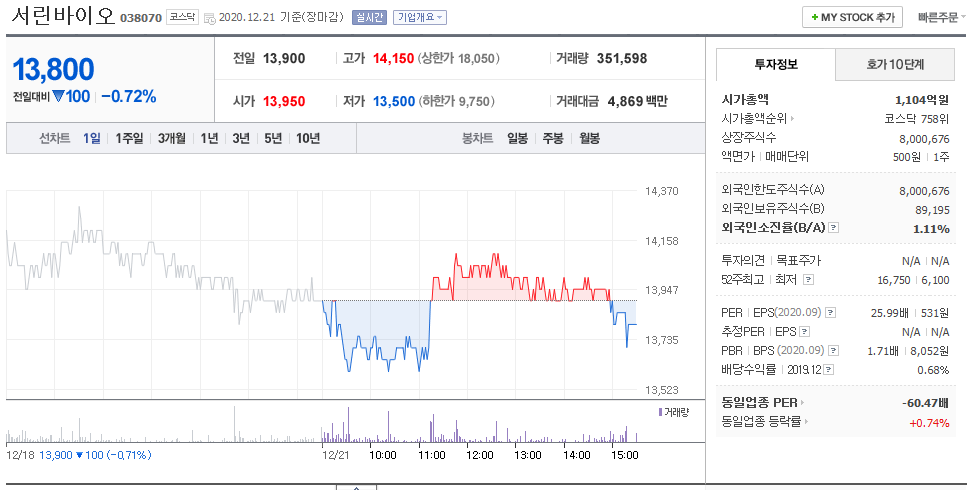This screenshot has width=974, height=490.
Task: Click the 외국인소진율 value 1.11%
Action: click(931, 229)
